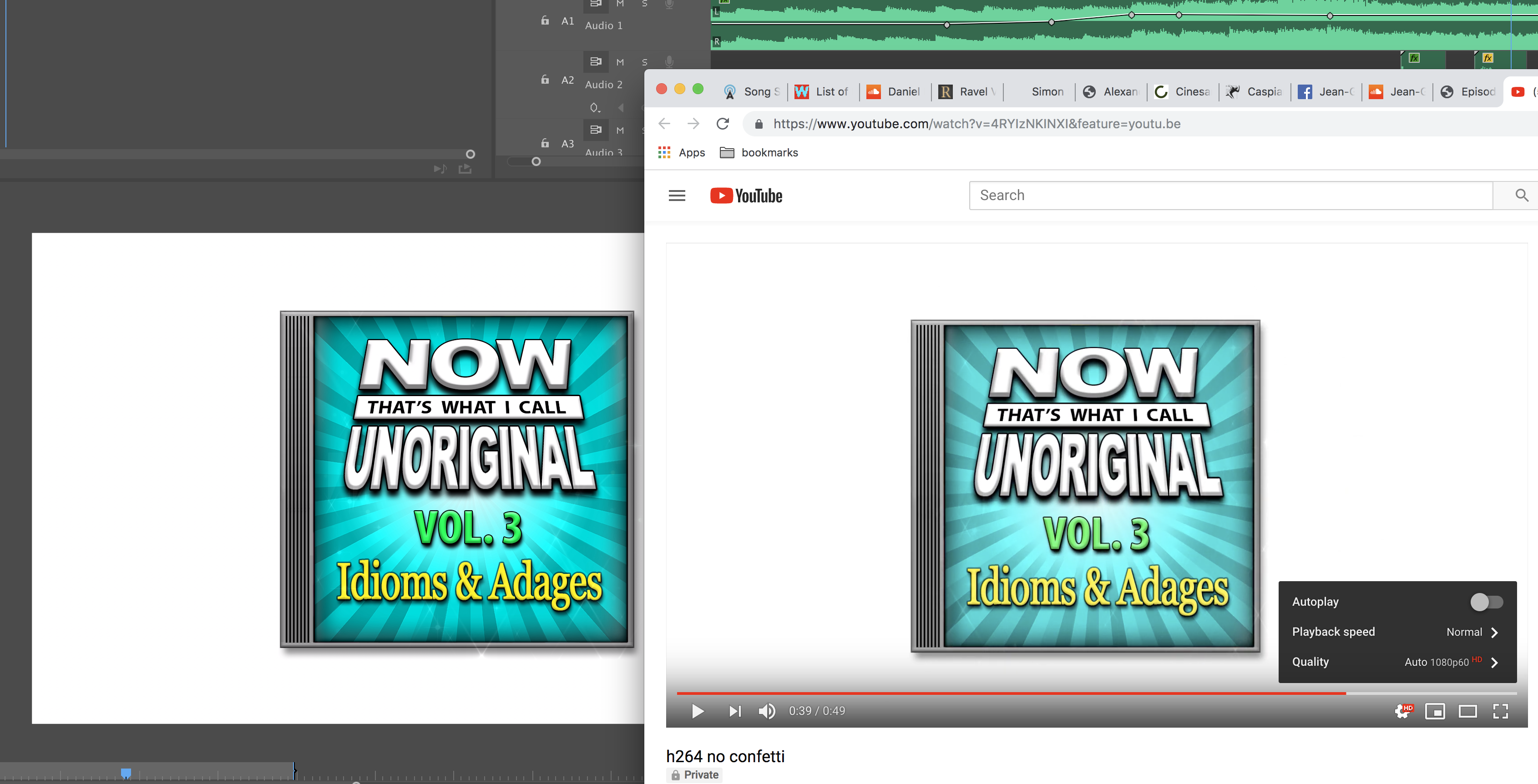Click the Premiere program monitor preview image
1538x784 pixels.
tap(338, 478)
